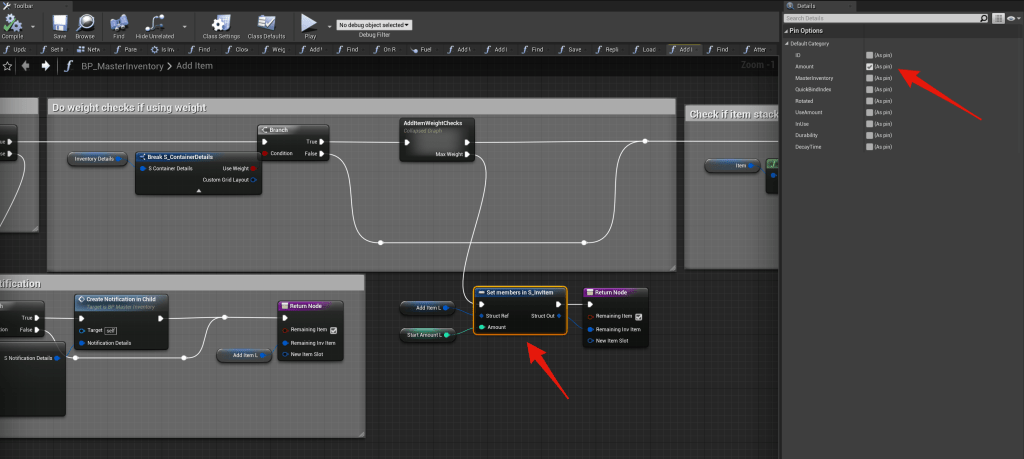Save the blueprint with the Save icon
Screen dimensions: 1024x459
tap(59, 22)
